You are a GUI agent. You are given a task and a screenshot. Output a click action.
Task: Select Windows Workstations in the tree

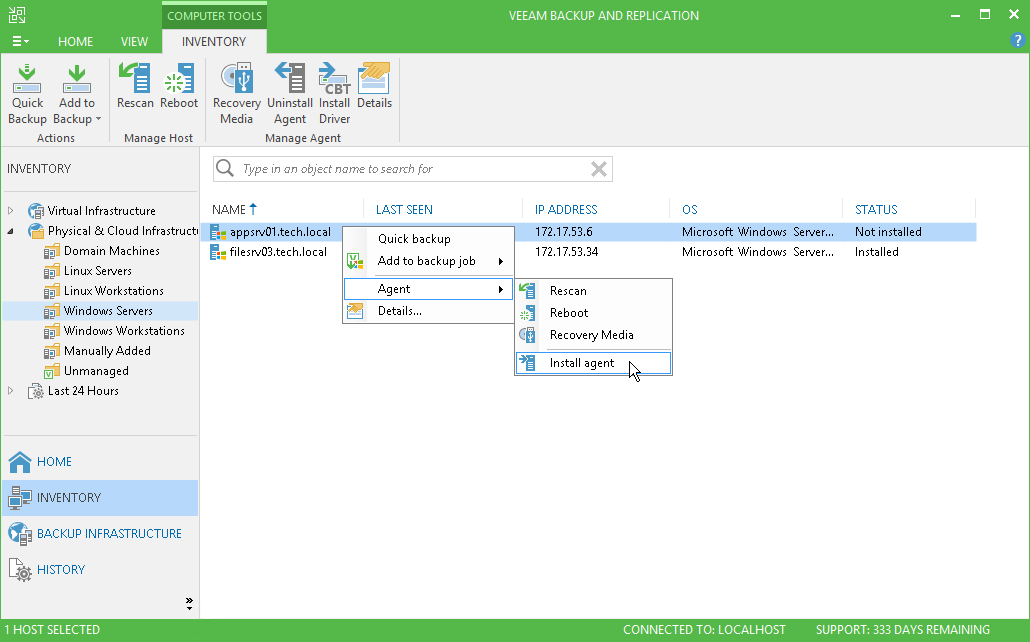tap(124, 331)
